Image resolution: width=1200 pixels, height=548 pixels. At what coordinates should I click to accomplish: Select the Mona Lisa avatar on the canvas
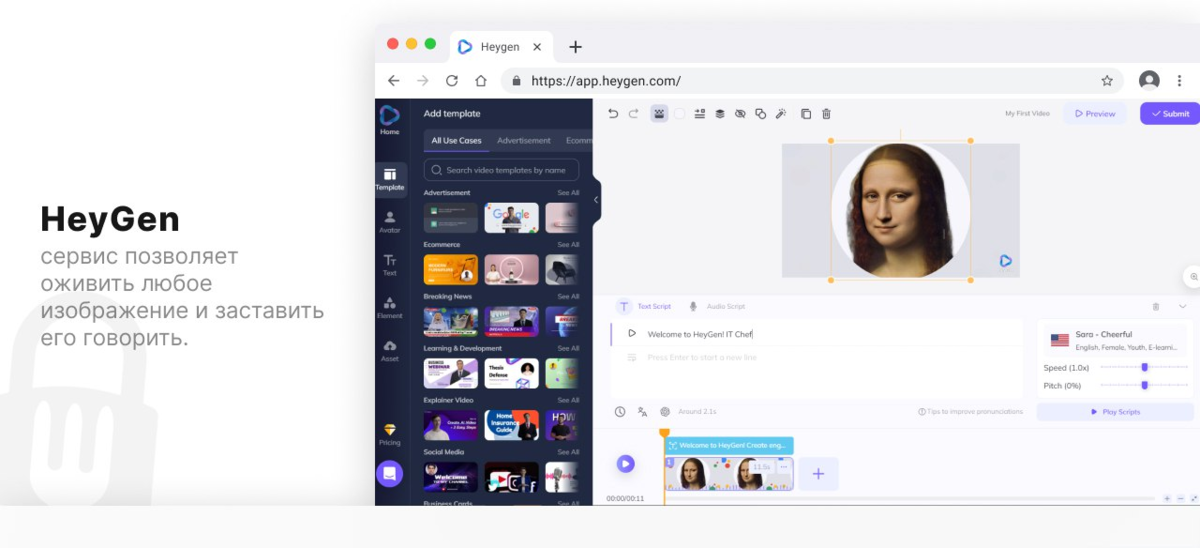pyautogui.click(x=901, y=211)
